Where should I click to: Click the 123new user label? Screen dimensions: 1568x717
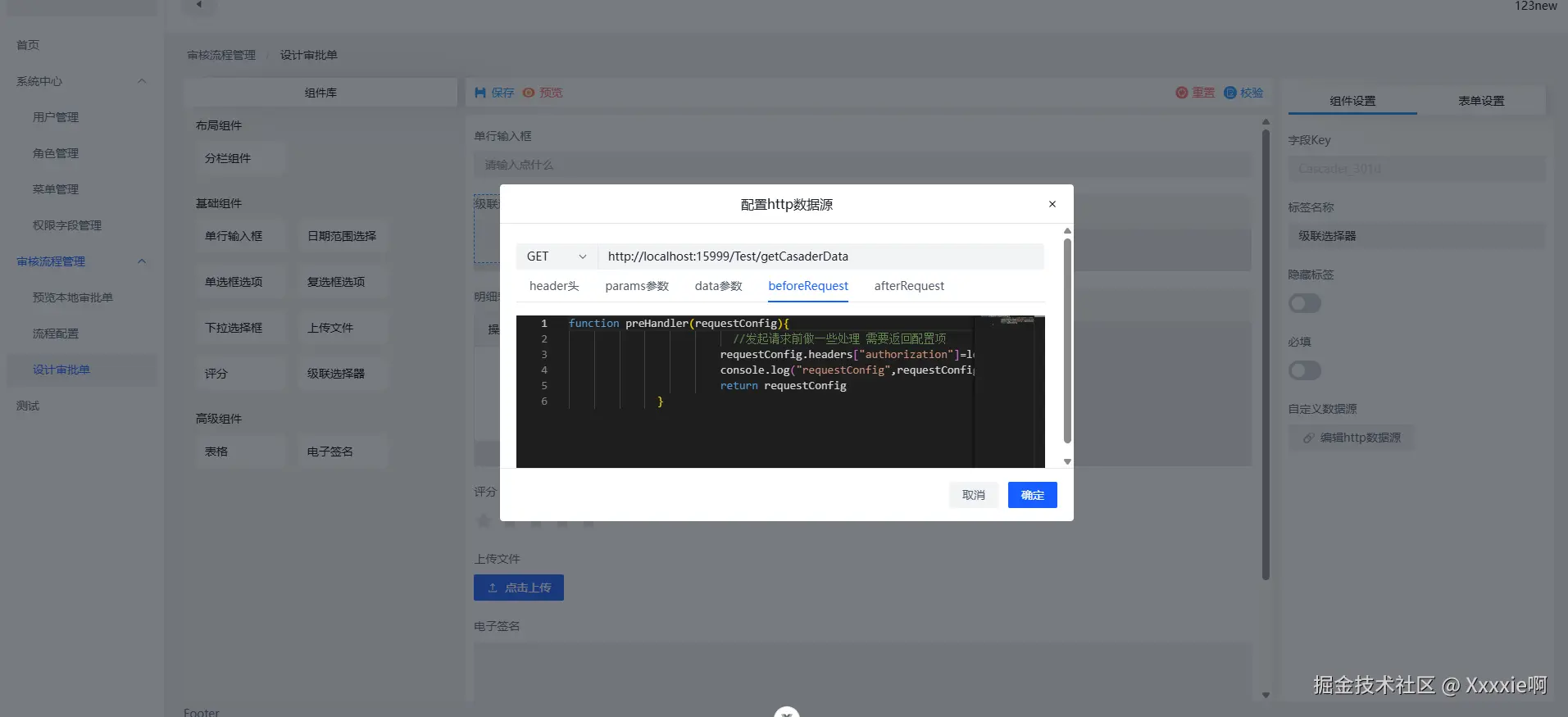pos(1535,7)
